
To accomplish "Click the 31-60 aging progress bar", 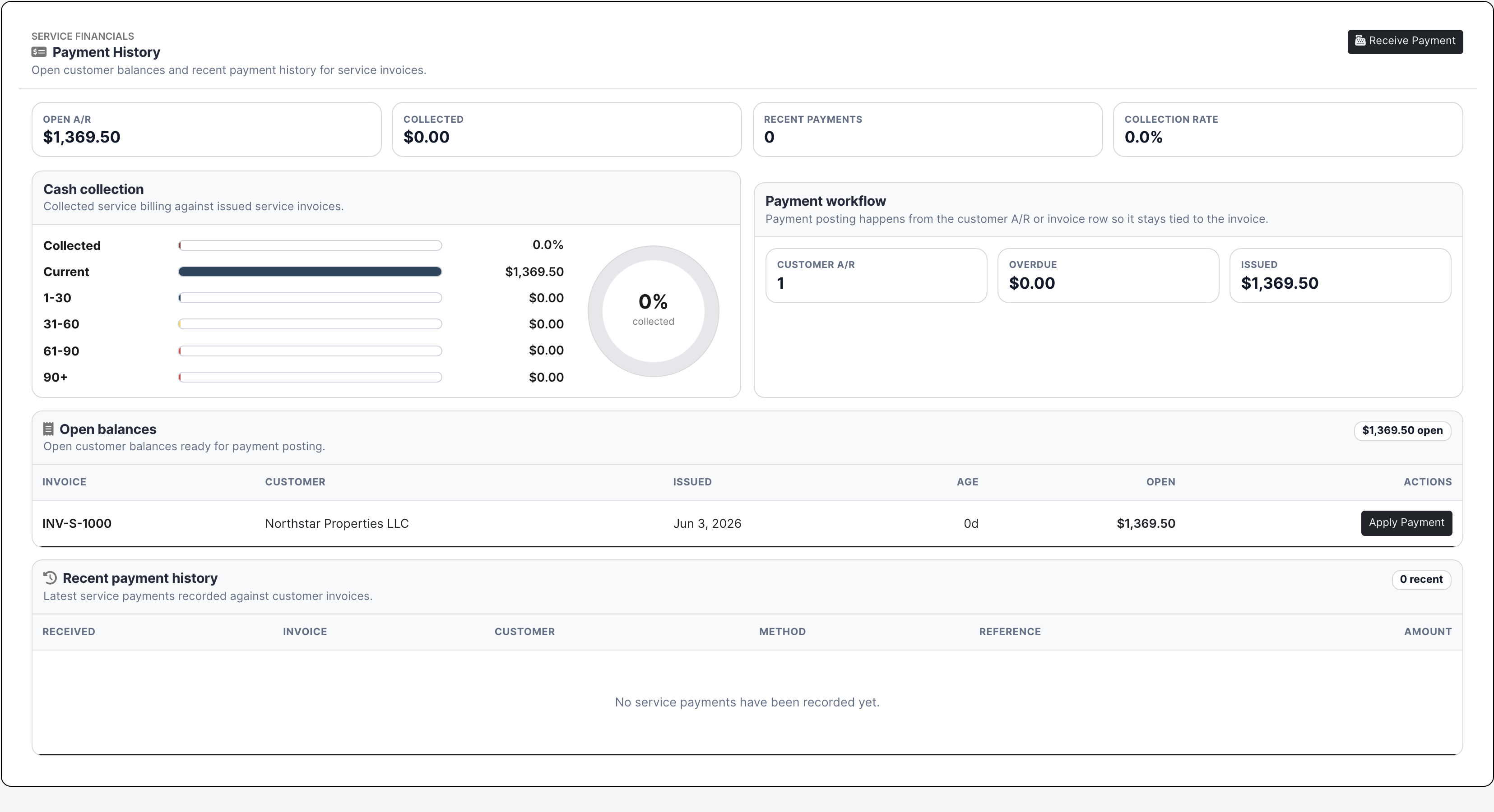I will point(310,324).
